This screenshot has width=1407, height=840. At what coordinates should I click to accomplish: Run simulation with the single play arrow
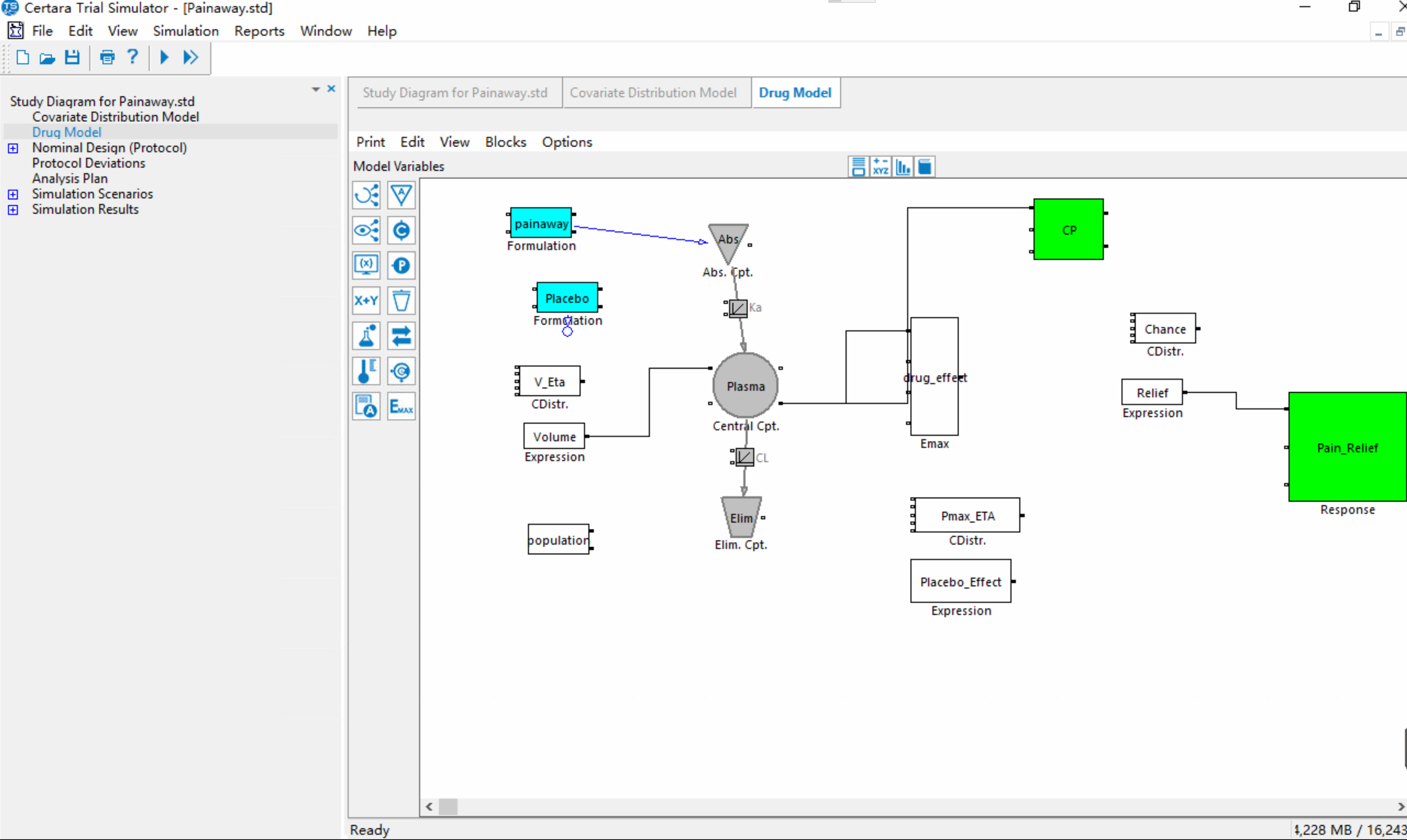pyautogui.click(x=164, y=57)
